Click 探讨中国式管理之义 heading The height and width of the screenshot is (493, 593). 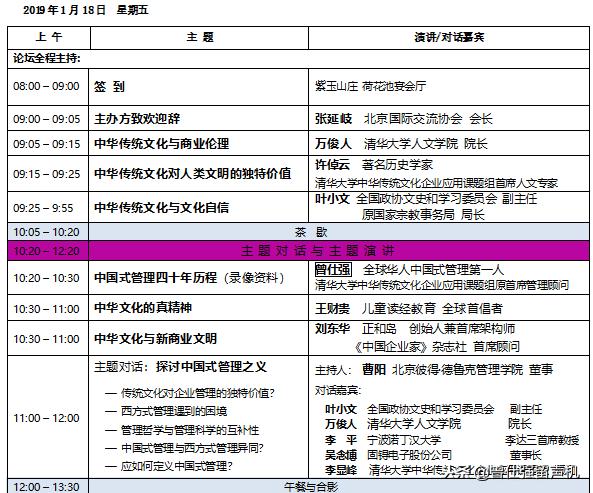point(211,367)
